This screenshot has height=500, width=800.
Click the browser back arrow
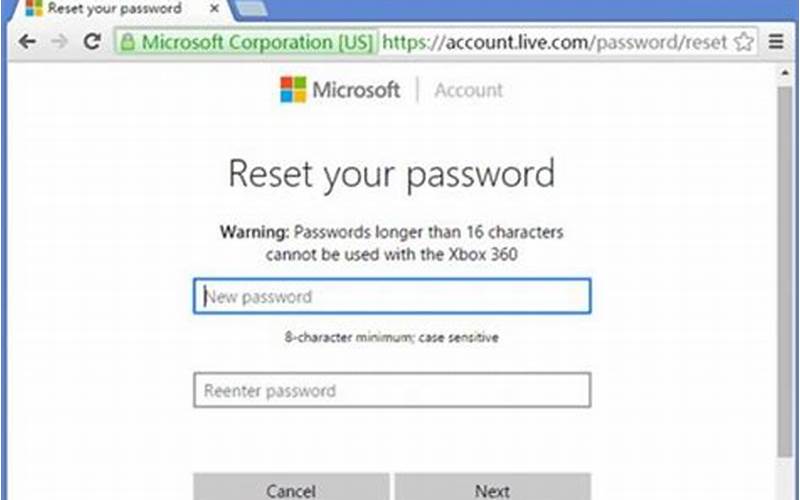click(27, 41)
